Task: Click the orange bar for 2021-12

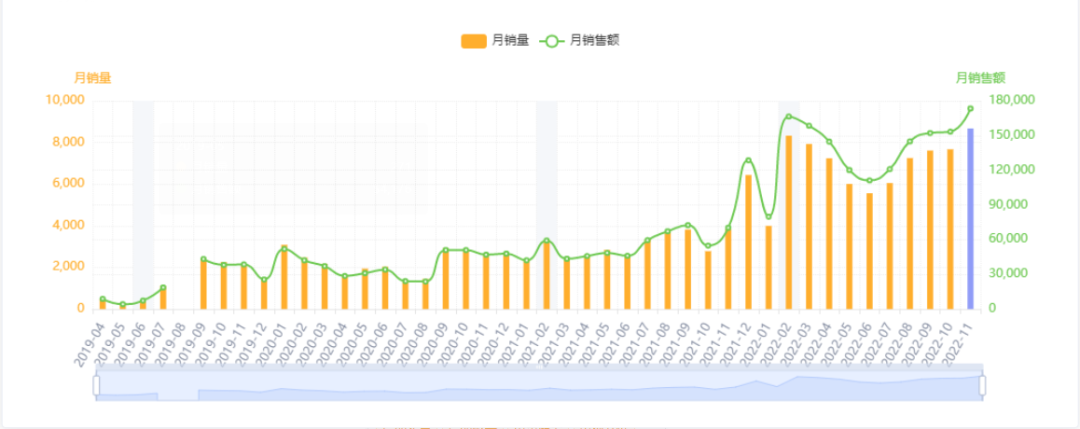Action: [x=748, y=242]
